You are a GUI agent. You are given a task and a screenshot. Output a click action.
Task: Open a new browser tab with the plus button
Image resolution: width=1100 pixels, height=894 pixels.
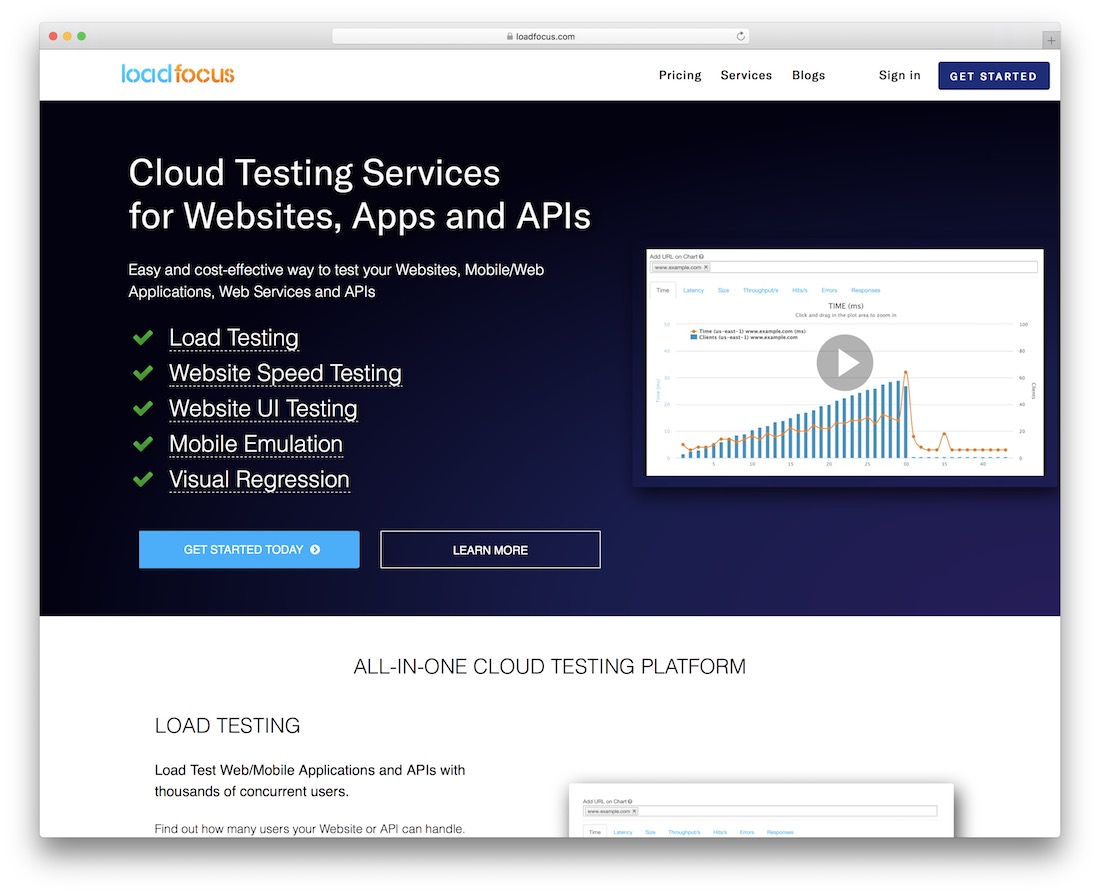point(1051,41)
